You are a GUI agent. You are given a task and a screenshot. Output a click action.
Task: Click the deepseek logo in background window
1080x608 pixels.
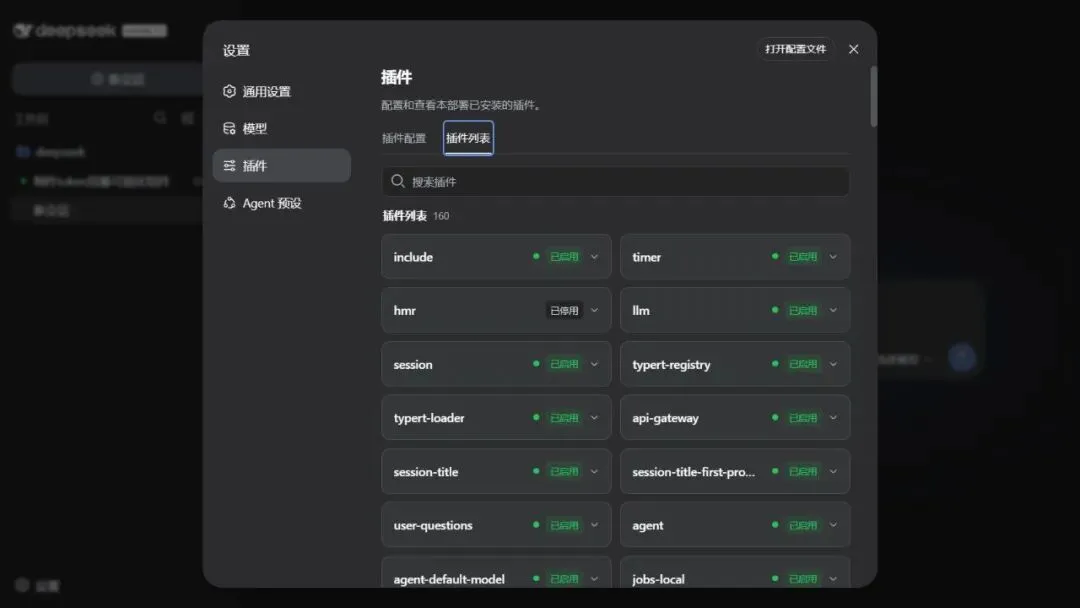click(67, 31)
